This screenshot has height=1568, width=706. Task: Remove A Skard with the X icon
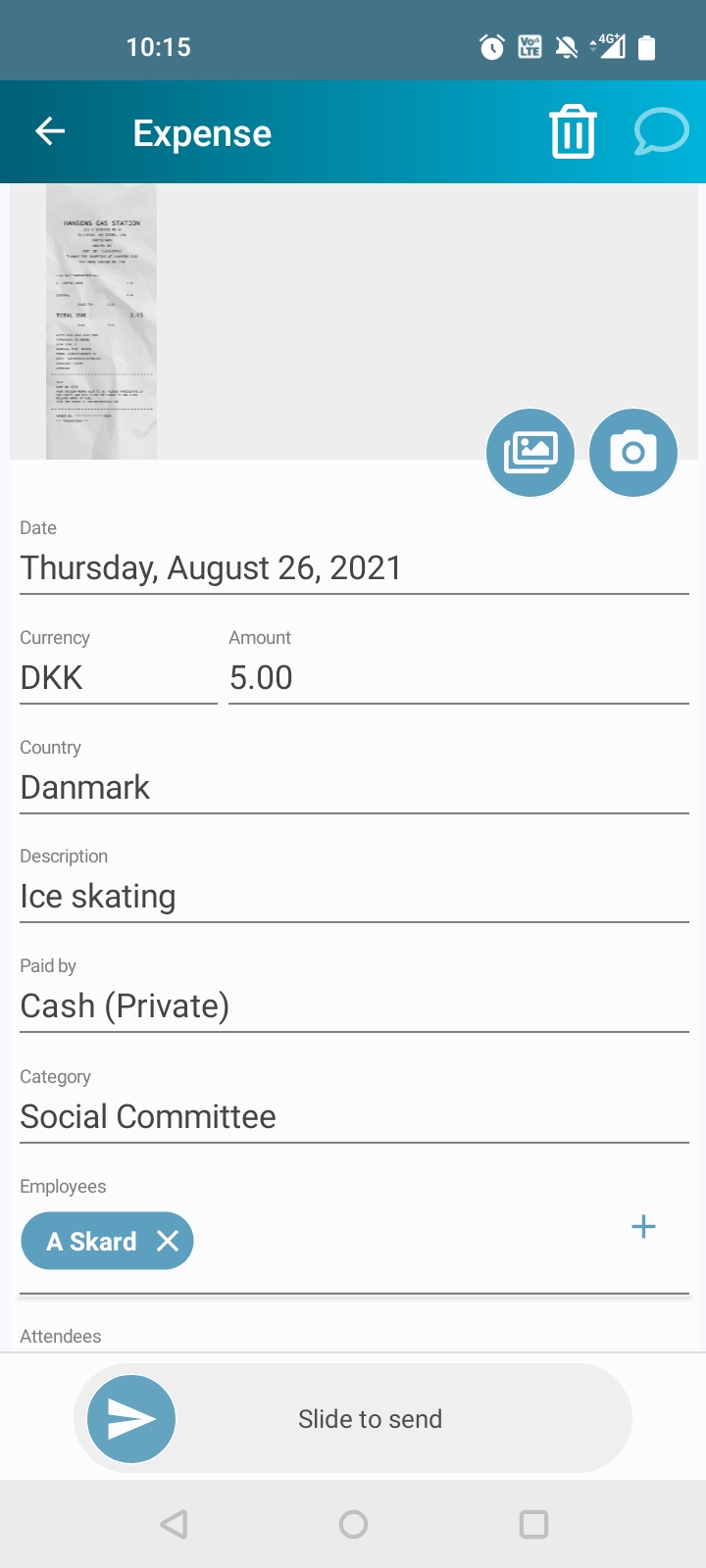point(168,1241)
